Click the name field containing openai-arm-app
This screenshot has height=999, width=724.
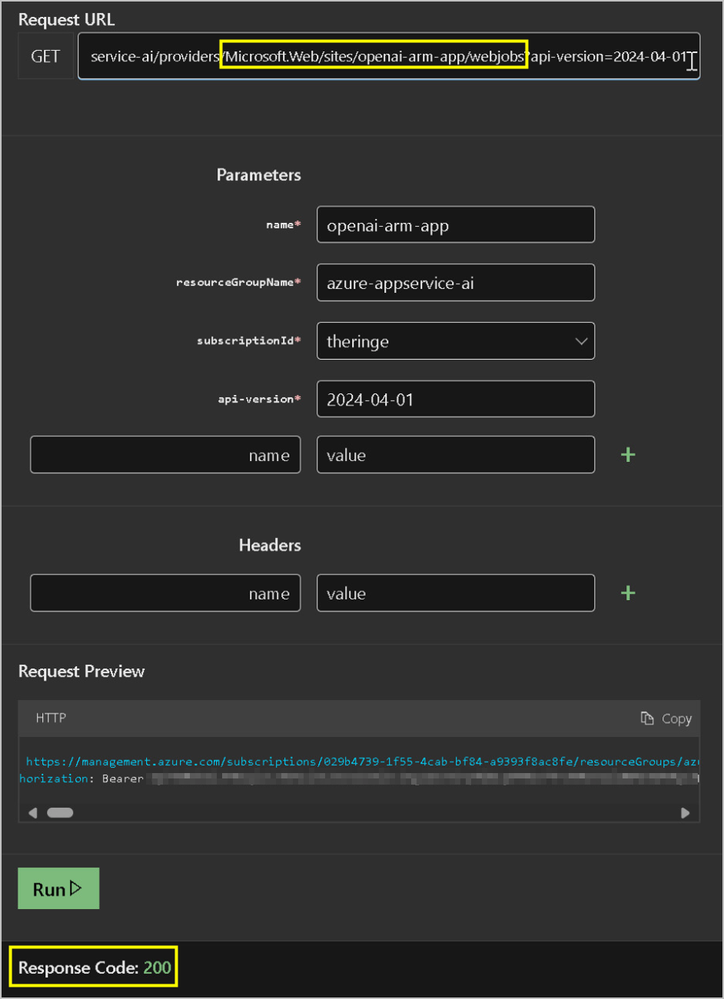pos(456,224)
